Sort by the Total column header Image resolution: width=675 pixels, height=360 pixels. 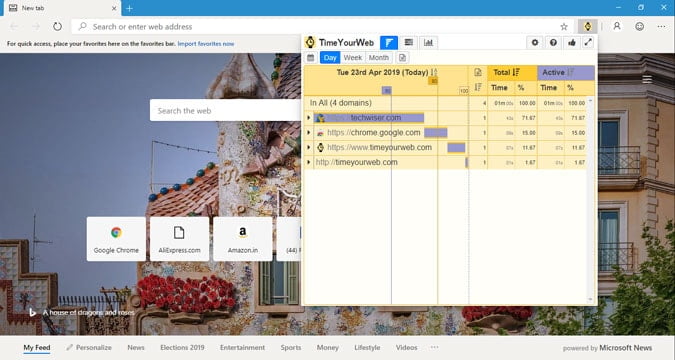(512, 72)
